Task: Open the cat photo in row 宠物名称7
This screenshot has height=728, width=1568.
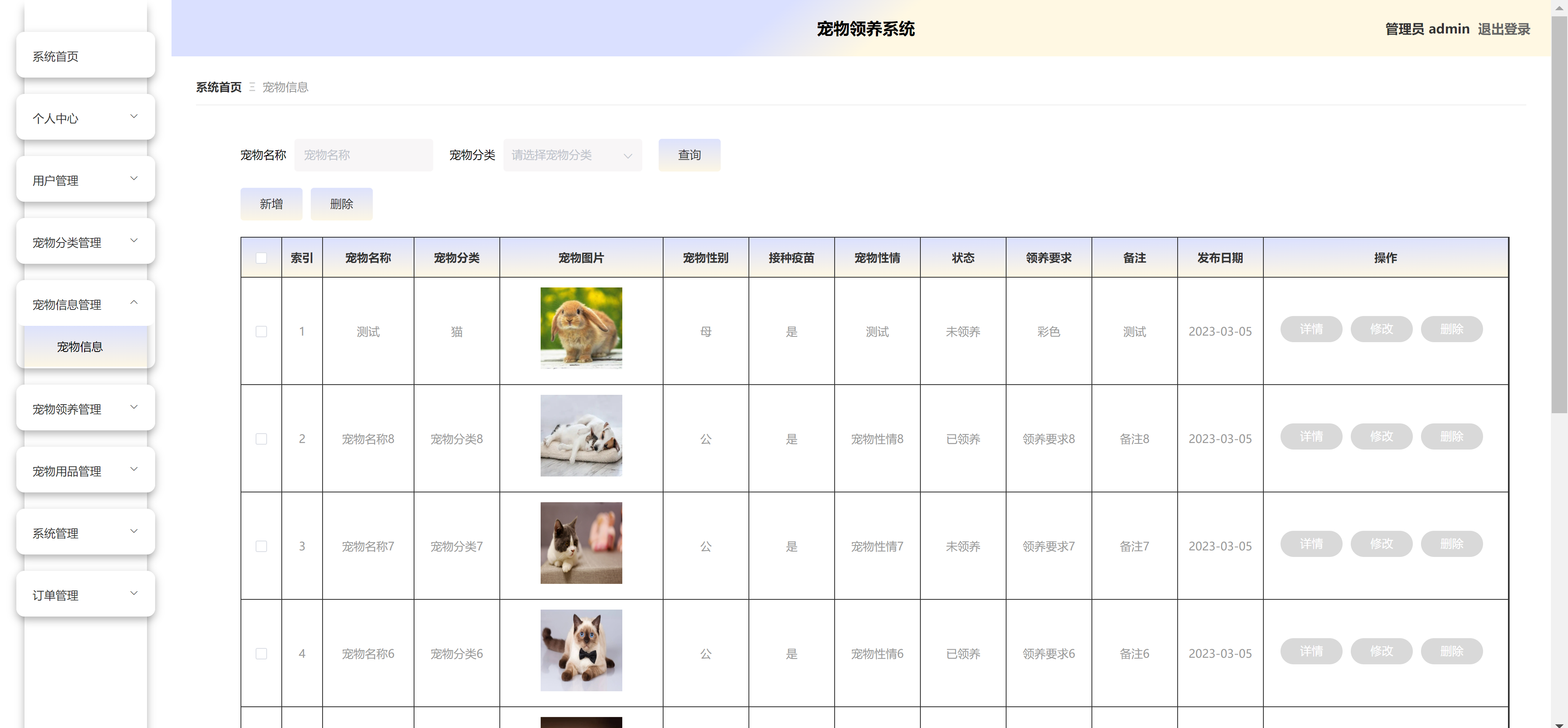Action: [x=581, y=543]
